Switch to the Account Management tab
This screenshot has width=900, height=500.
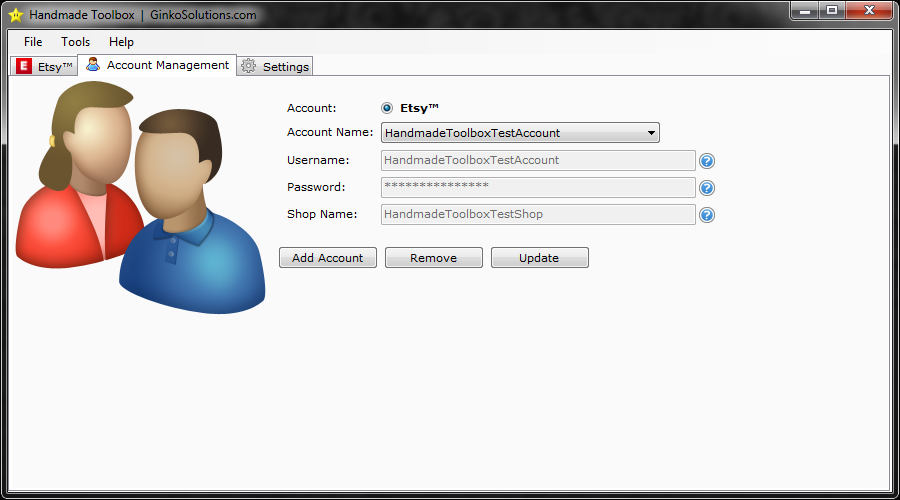tap(157, 65)
